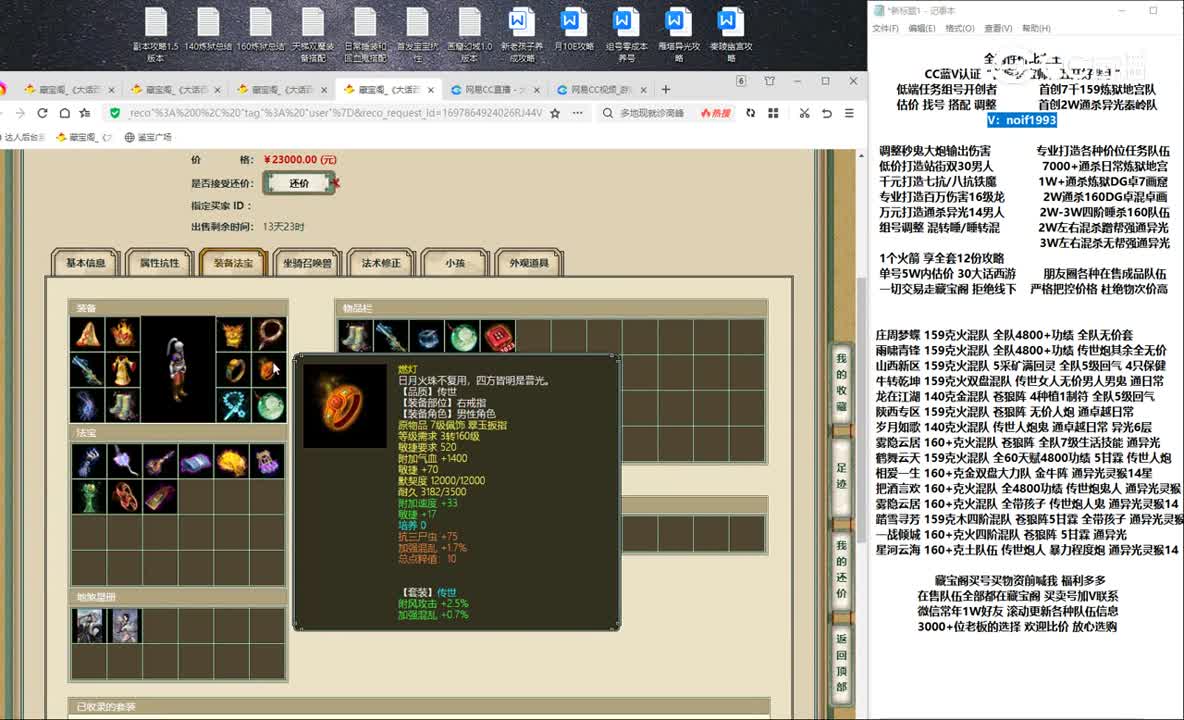Open the 外观道具 tab
Image resolution: width=1184 pixels, height=720 pixels.
point(529,263)
